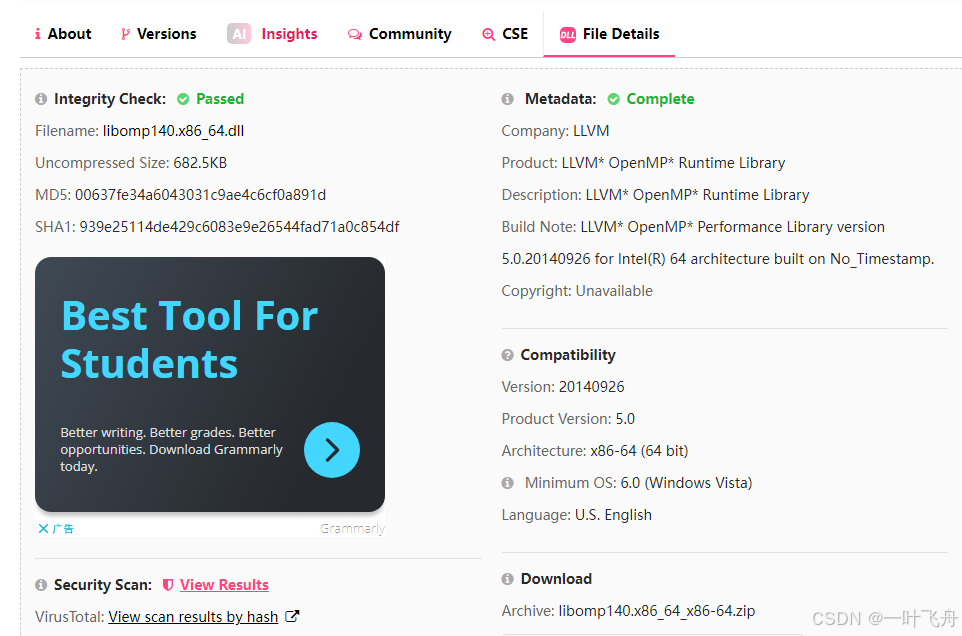962x636 pixels.
Task: Open the View Results security link
Action: (224, 585)
